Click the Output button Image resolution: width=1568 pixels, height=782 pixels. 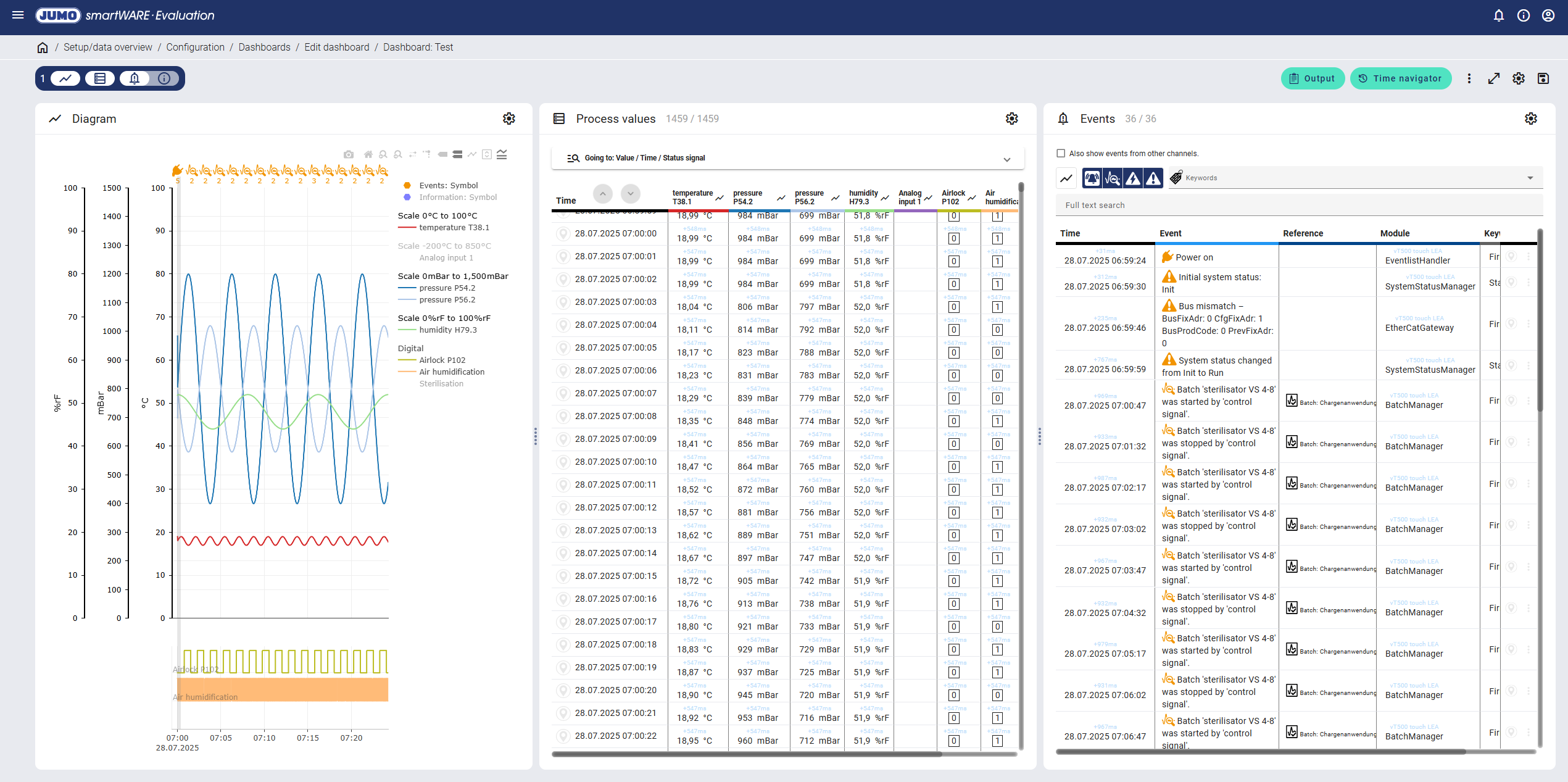tap(1312, 78)
